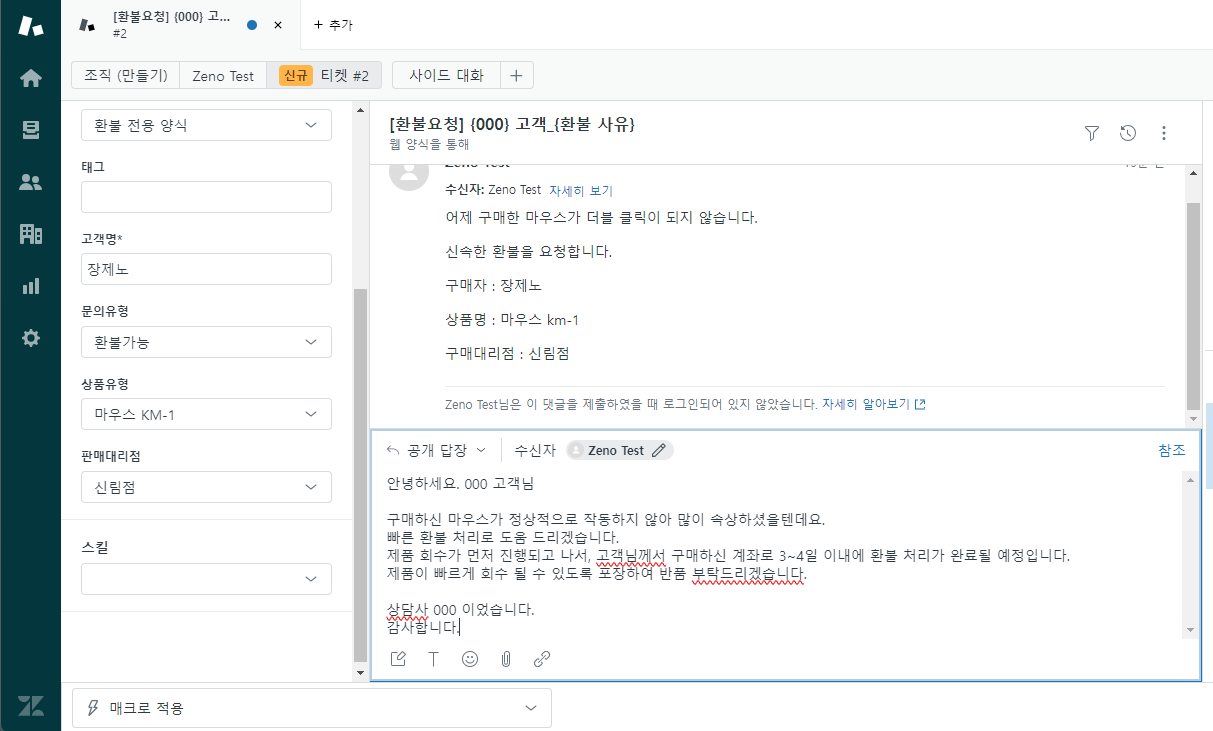Insert a link using the link icon

pos(541,658)
